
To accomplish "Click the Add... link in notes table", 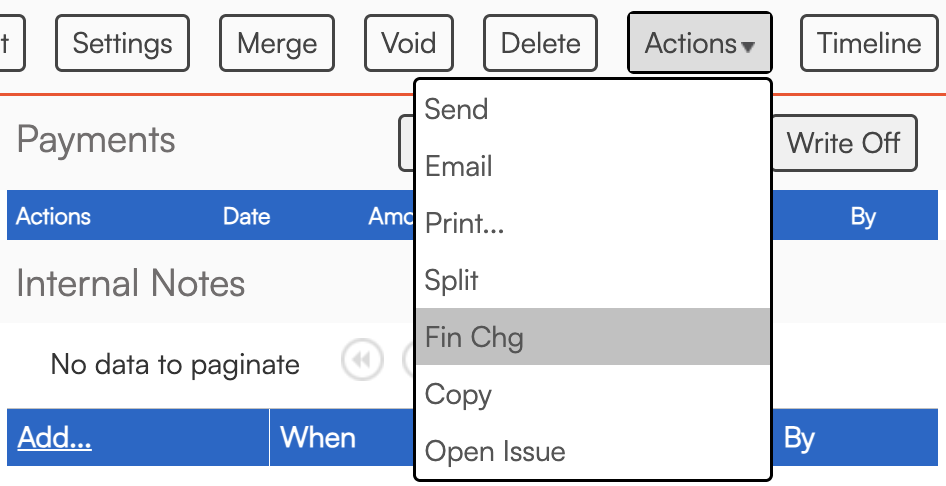I will (x=55, y=438).
